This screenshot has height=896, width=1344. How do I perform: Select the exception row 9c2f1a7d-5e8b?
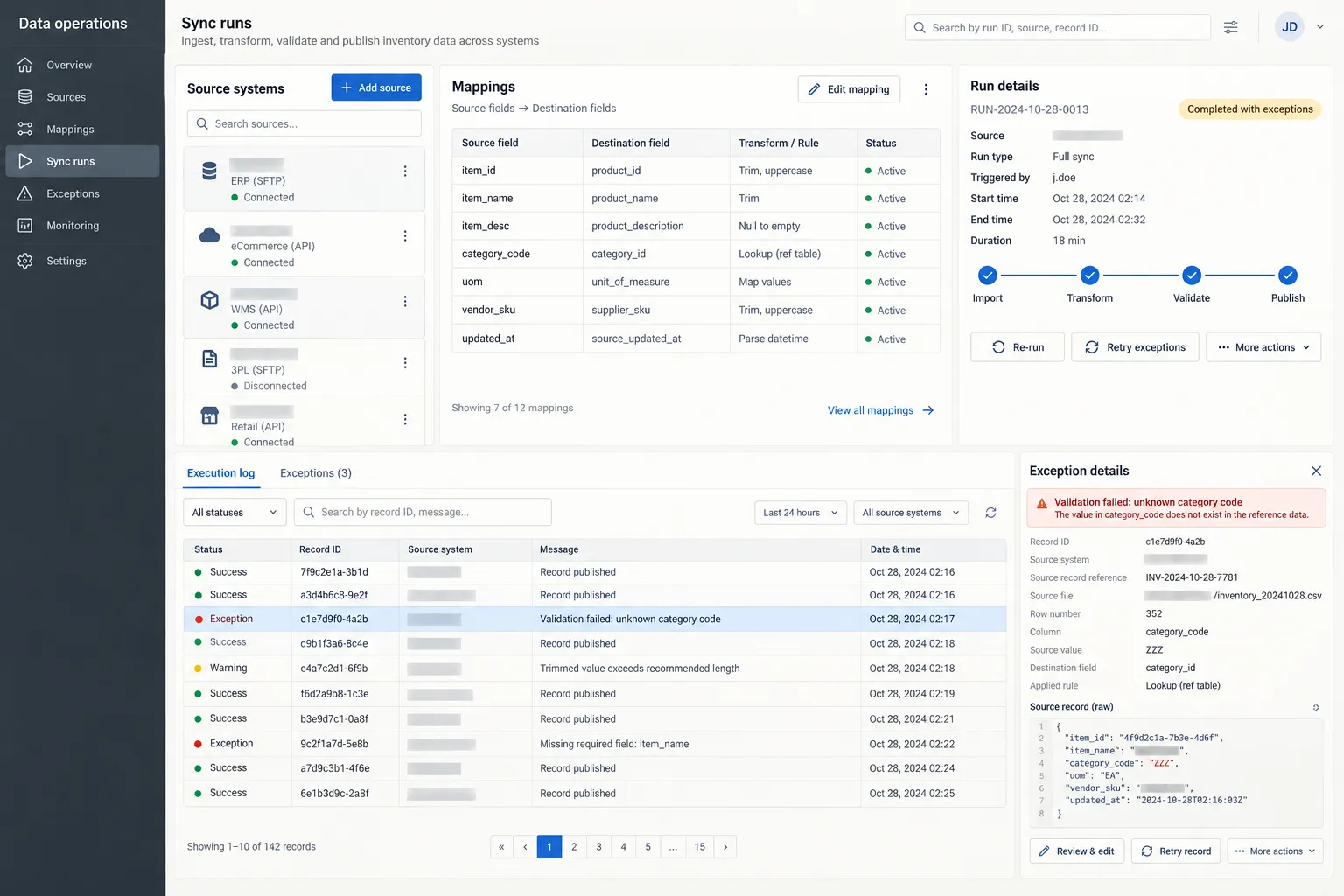click(595, 744)
